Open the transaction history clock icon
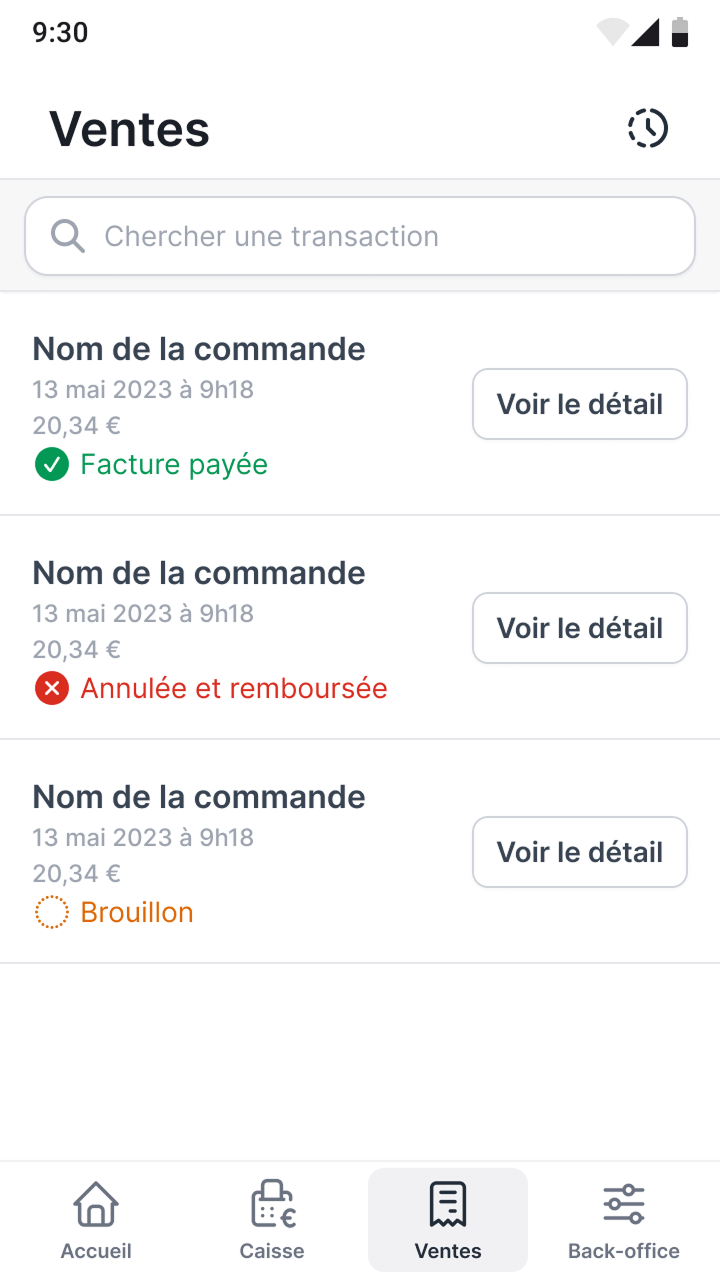 647,128
